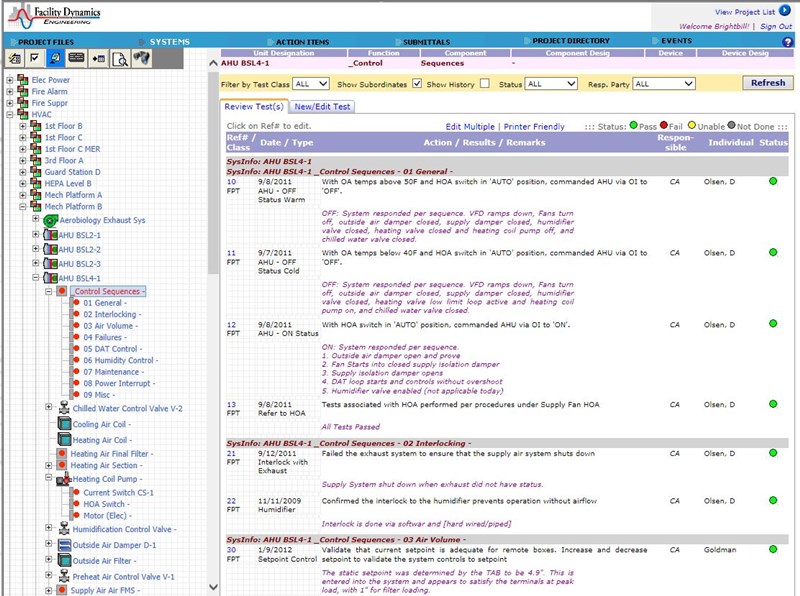Switch to the New/Edit Test tab
The height and width of the screenshot is (596, 800).
[322, 106]
